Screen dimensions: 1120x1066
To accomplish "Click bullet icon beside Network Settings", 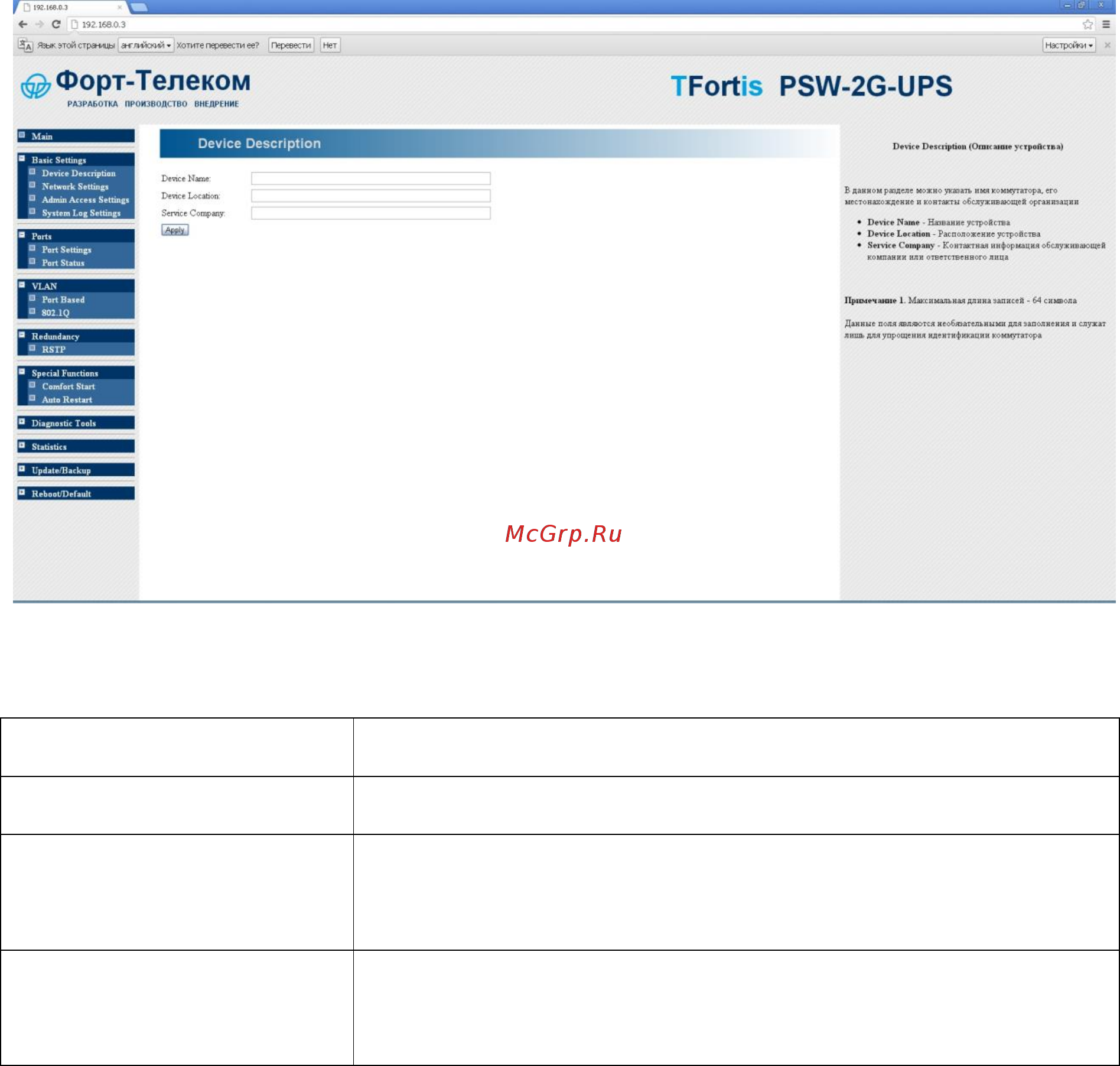I will click(x=32, y=185).
